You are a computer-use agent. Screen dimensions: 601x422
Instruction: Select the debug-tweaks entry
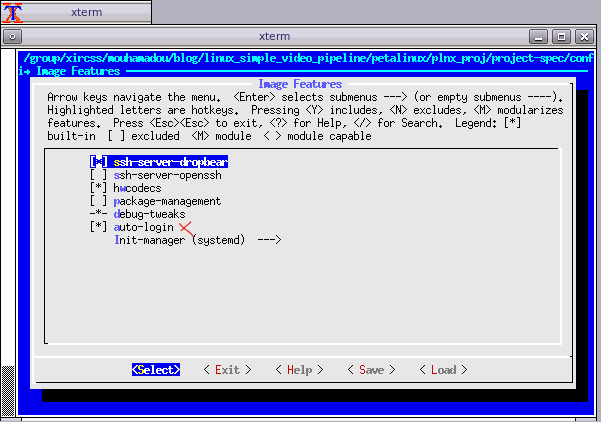click(x=150, y=215)
